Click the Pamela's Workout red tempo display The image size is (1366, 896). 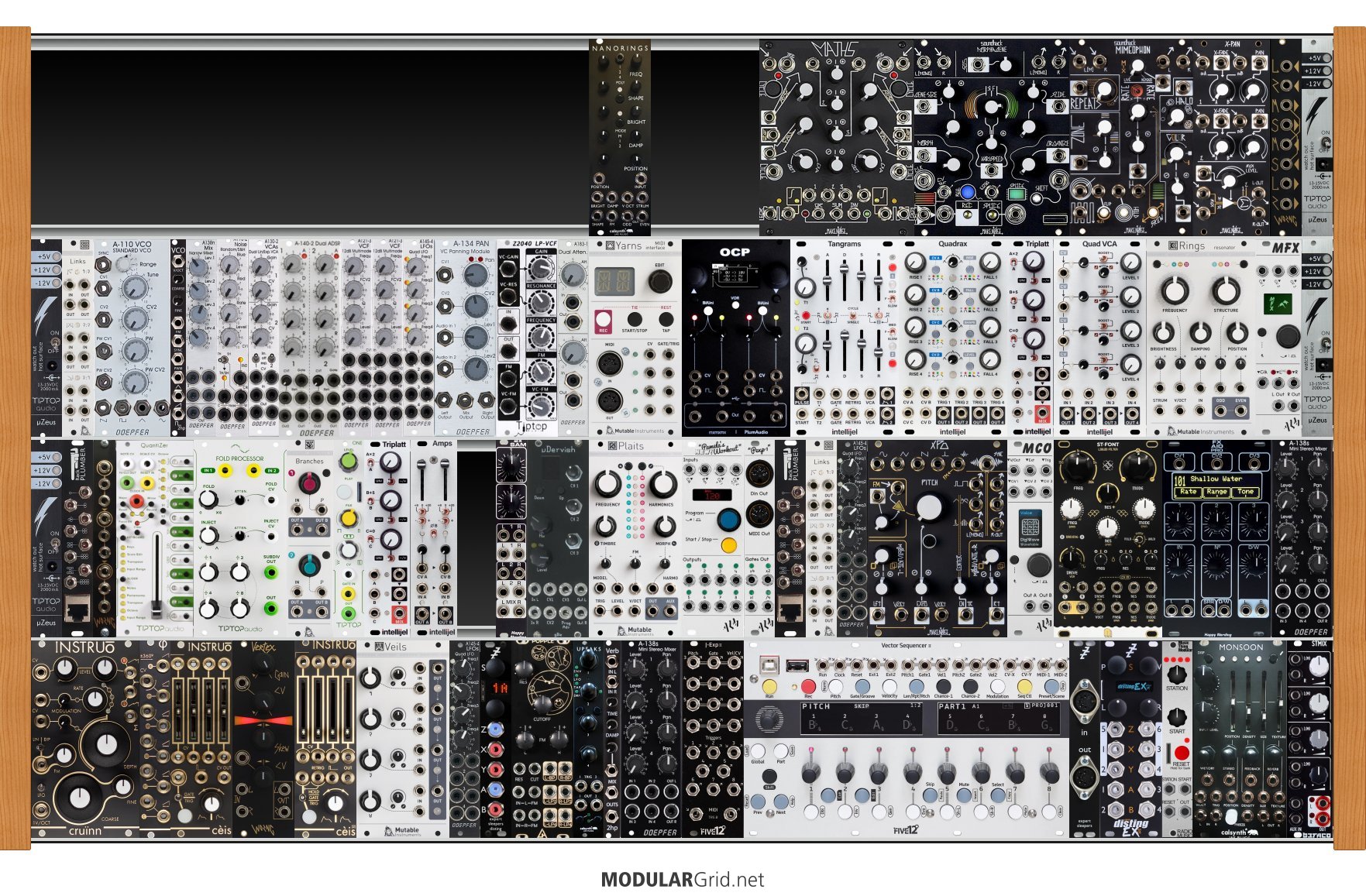[x=711, y=494]
